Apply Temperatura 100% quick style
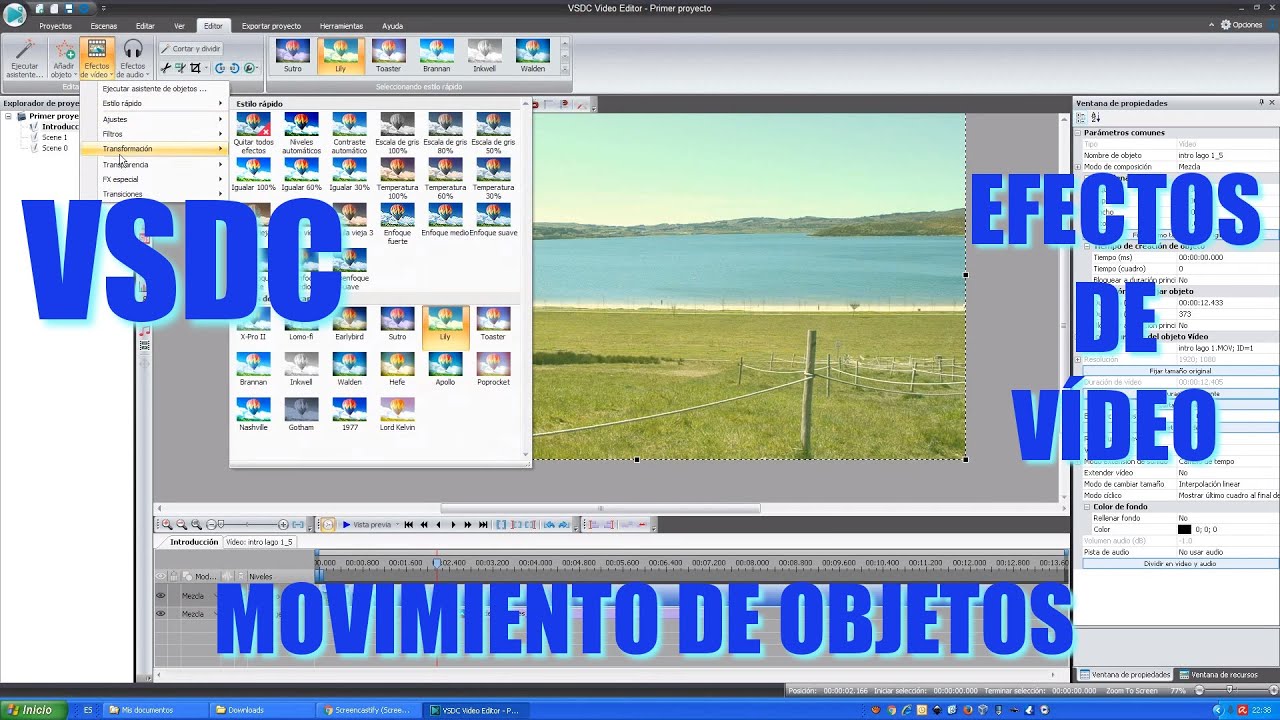Viewport: 1280px width, 720px height. [397, 178]
